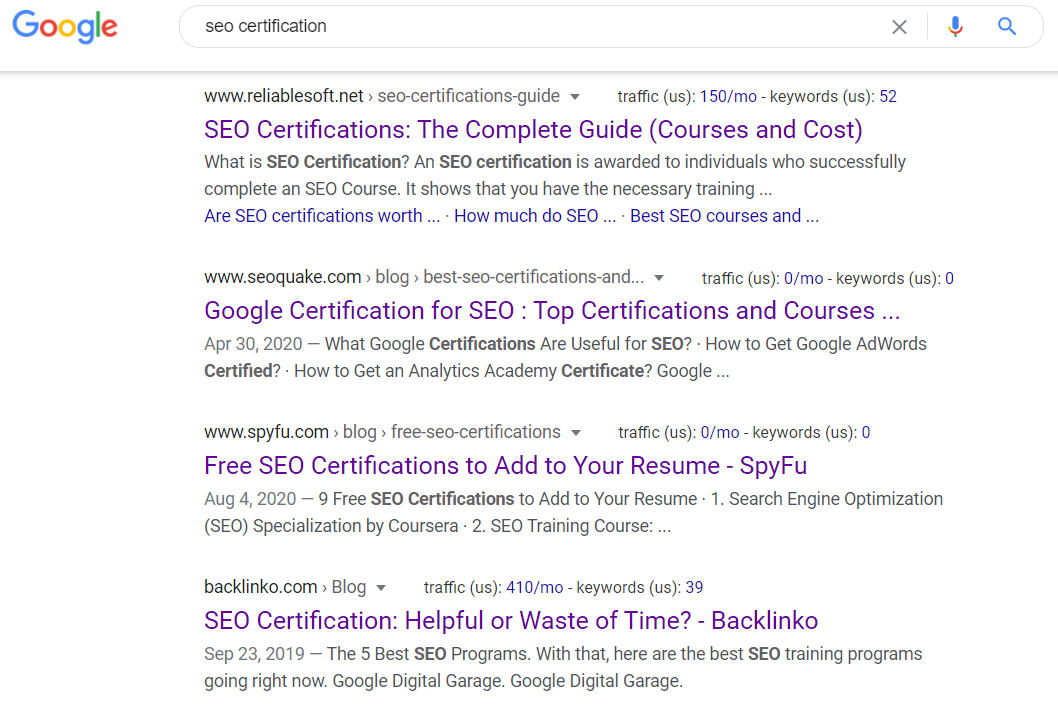Expand the dropdown arrow beside backlinko.com URL

(x=381, y=588)
